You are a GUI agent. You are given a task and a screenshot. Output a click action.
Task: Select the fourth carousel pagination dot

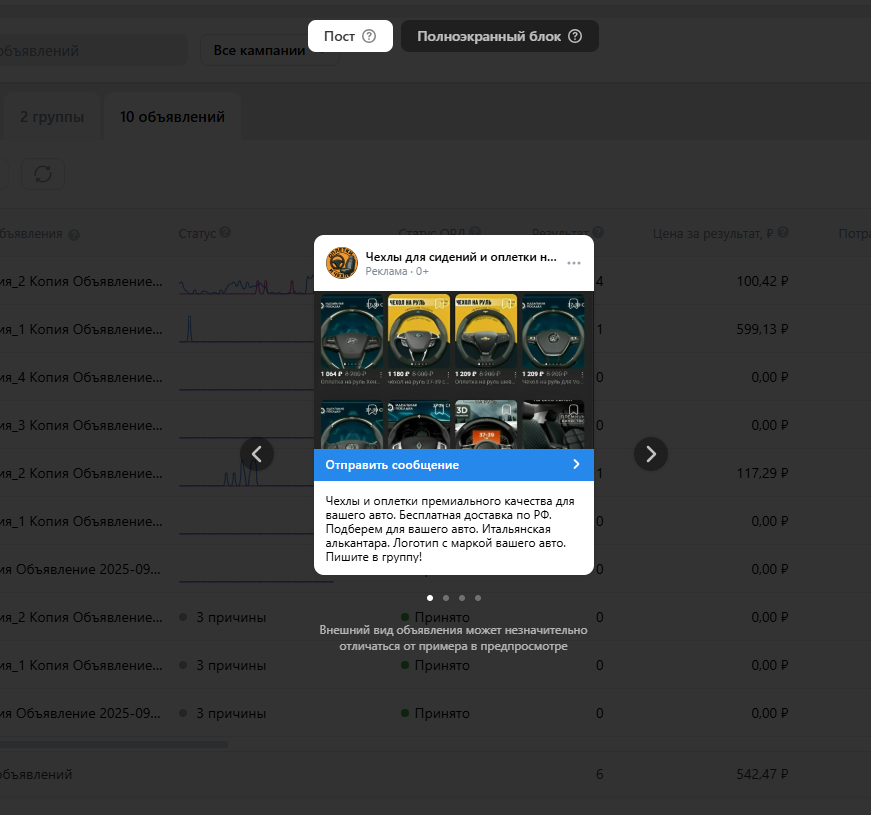coord(478,598)
